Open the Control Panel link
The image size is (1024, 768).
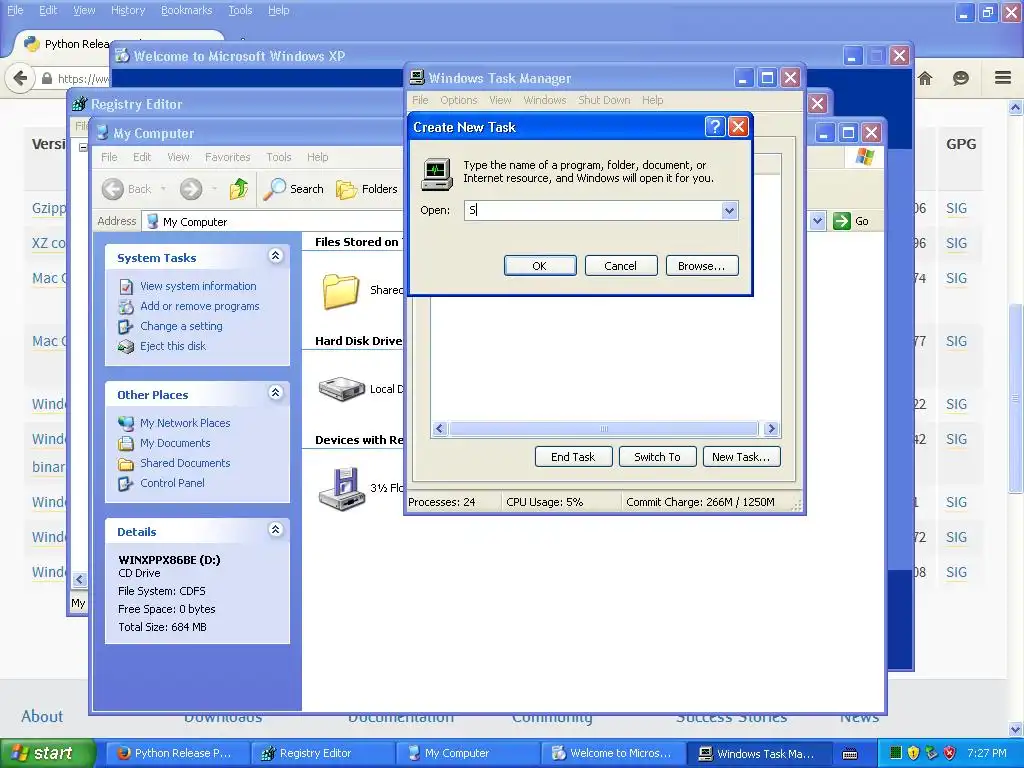coord(172,483)
